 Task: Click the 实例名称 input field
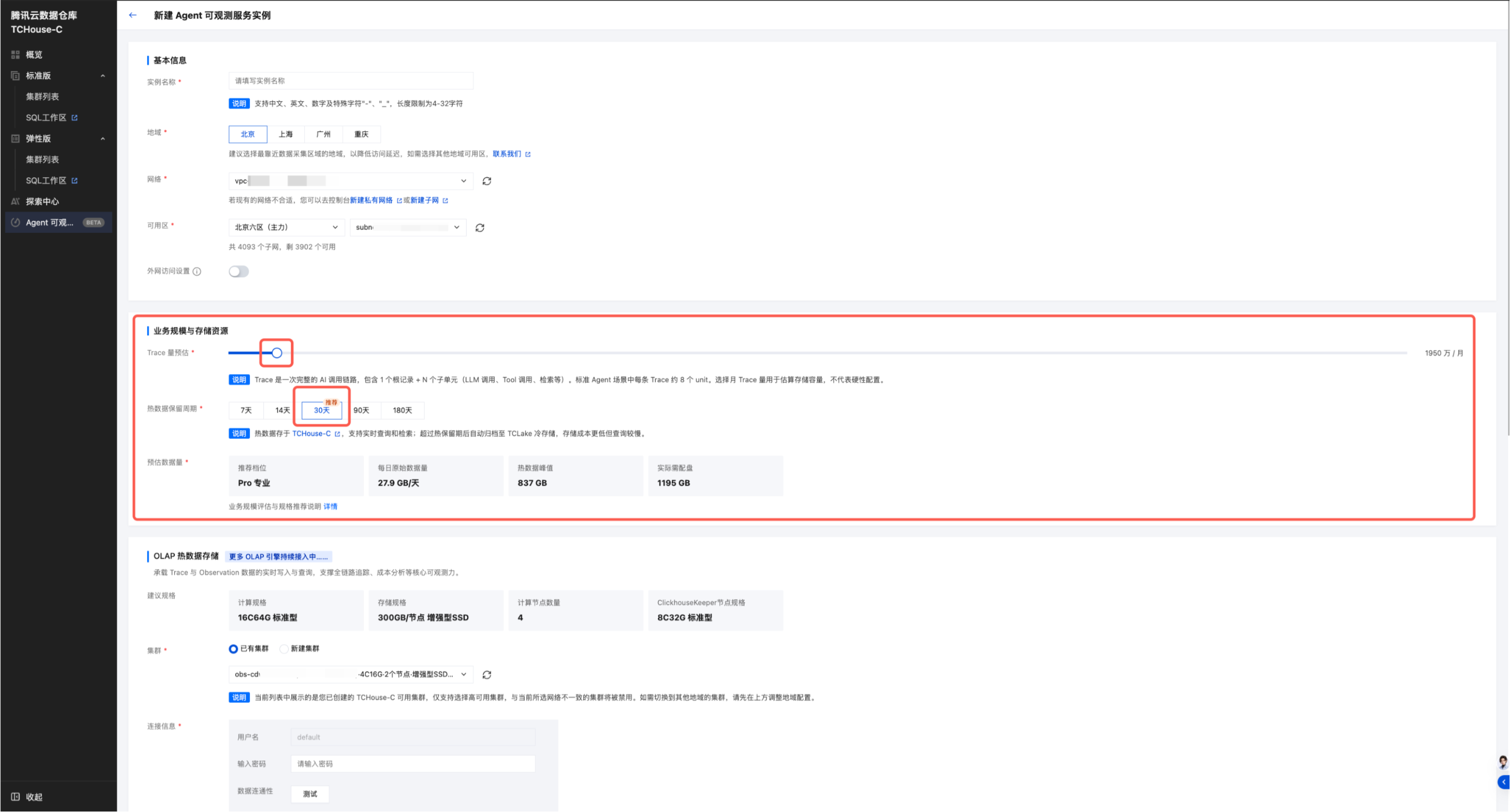pyautogui.click(x=350, y=81)
